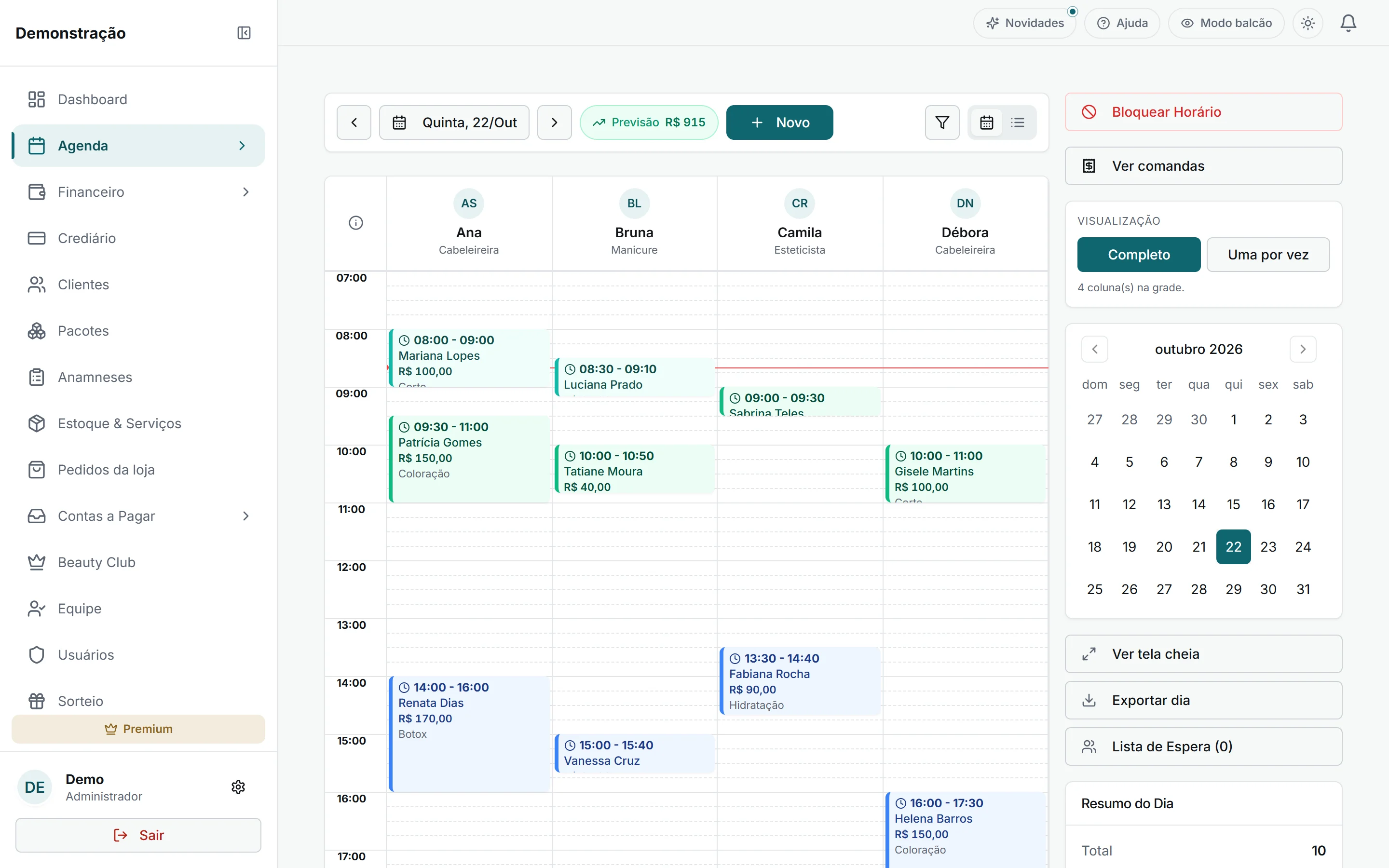Open date picker Quinta, 22/Out

tap(454, 122)
